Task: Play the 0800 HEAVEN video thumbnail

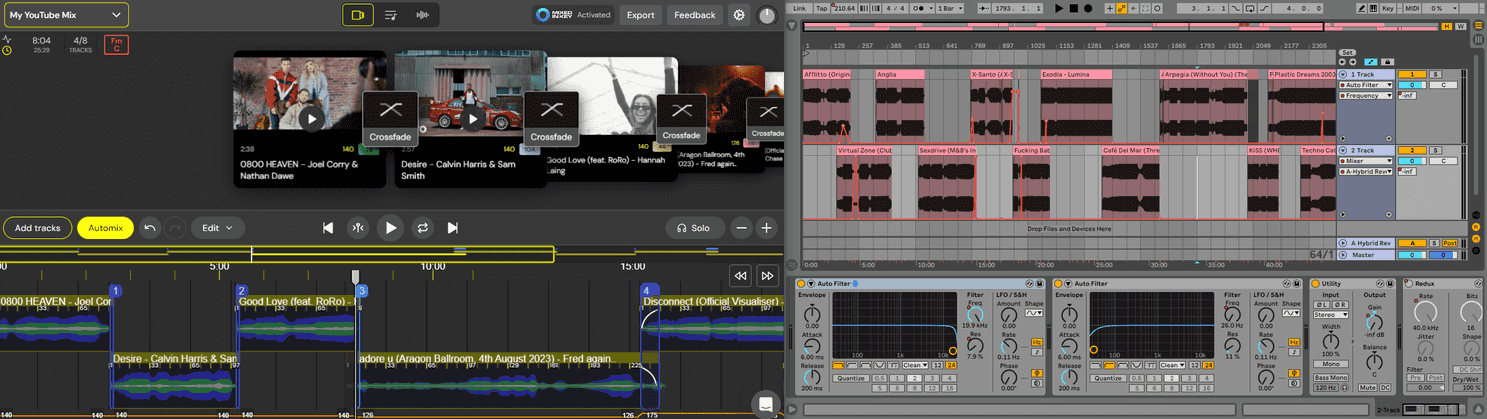Action: tap(312, 119)
